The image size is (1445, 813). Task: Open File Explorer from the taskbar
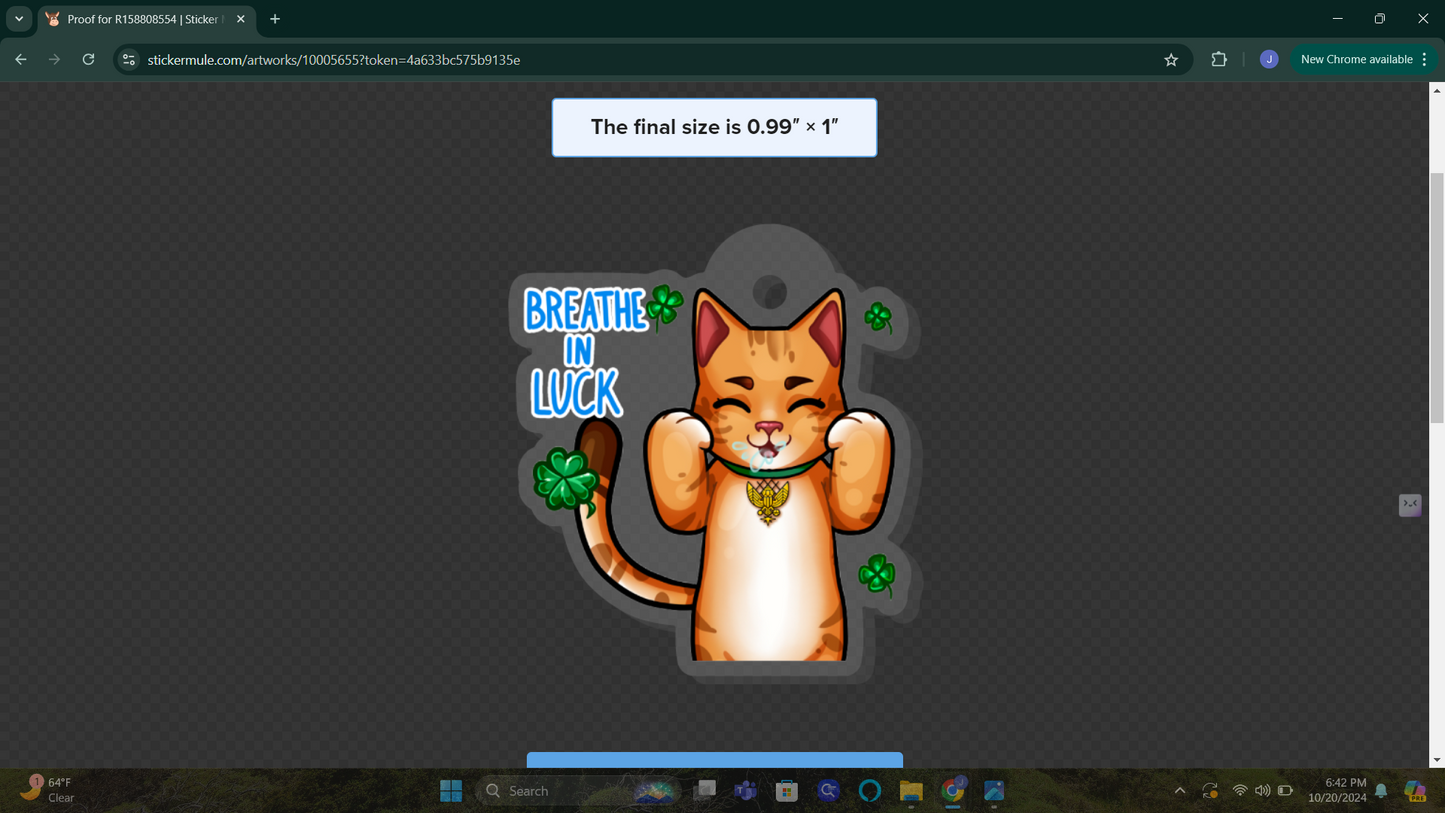pyautogui.click(x=910, y=791)
